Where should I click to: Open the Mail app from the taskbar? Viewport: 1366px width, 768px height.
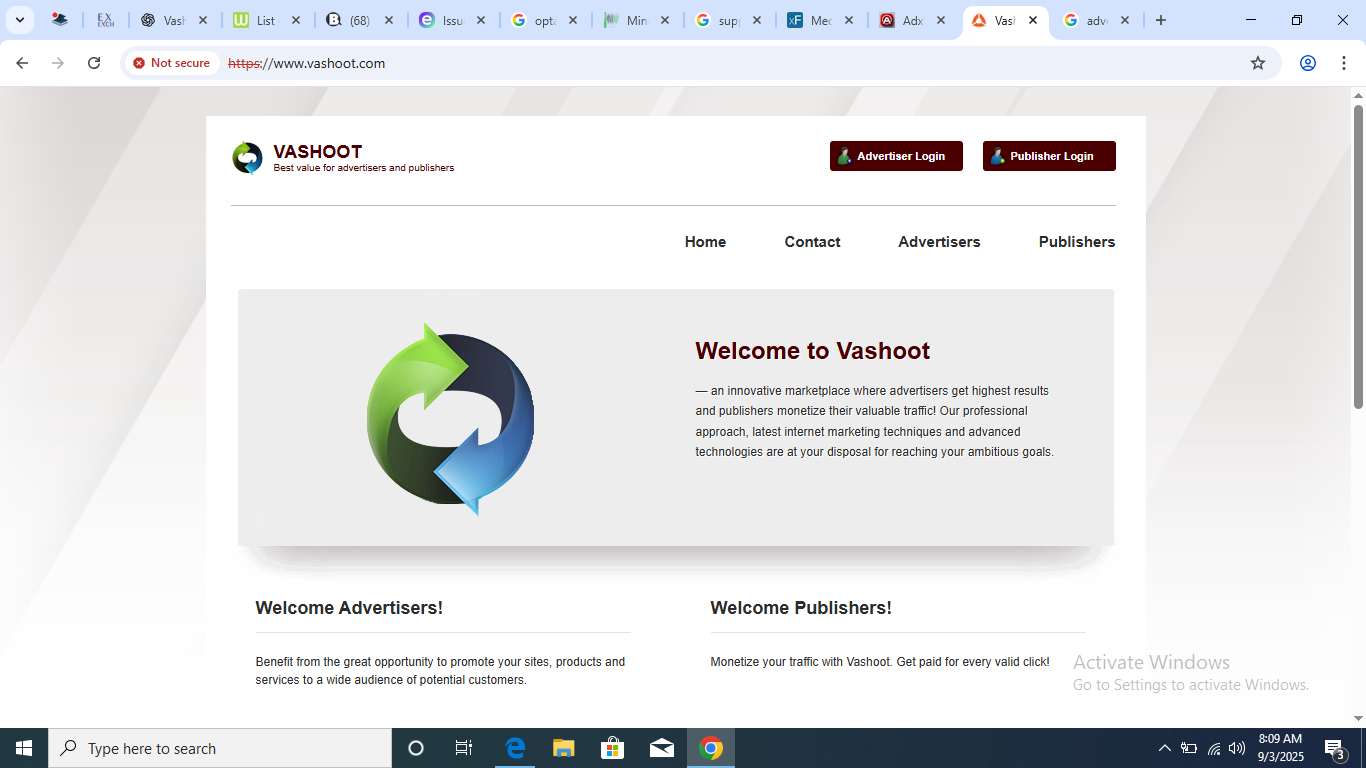coord(661,748)
